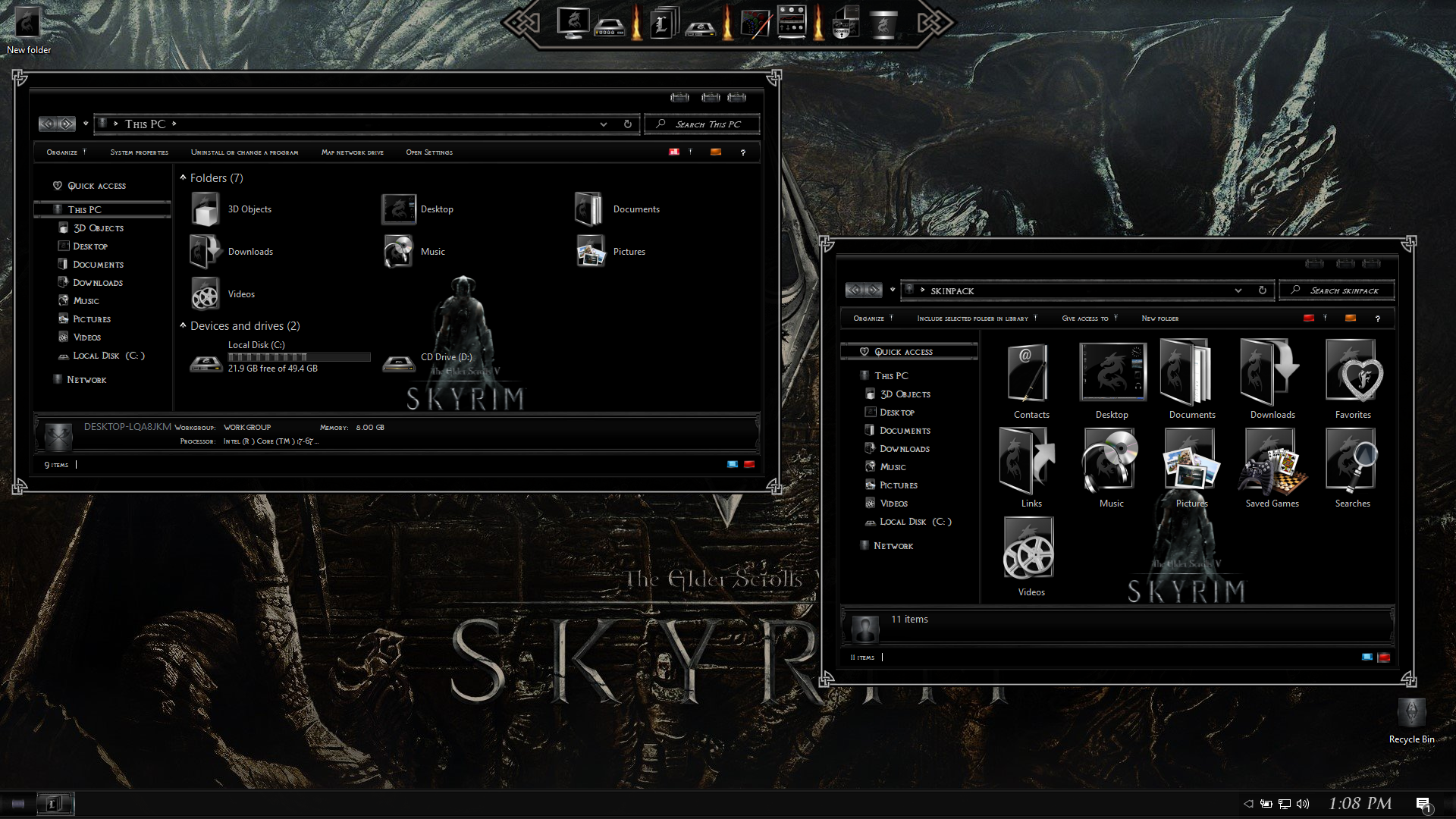Open the Recycle Bin on the desktop
The width and height of the screenshot is (1456, 819).
1411,713
